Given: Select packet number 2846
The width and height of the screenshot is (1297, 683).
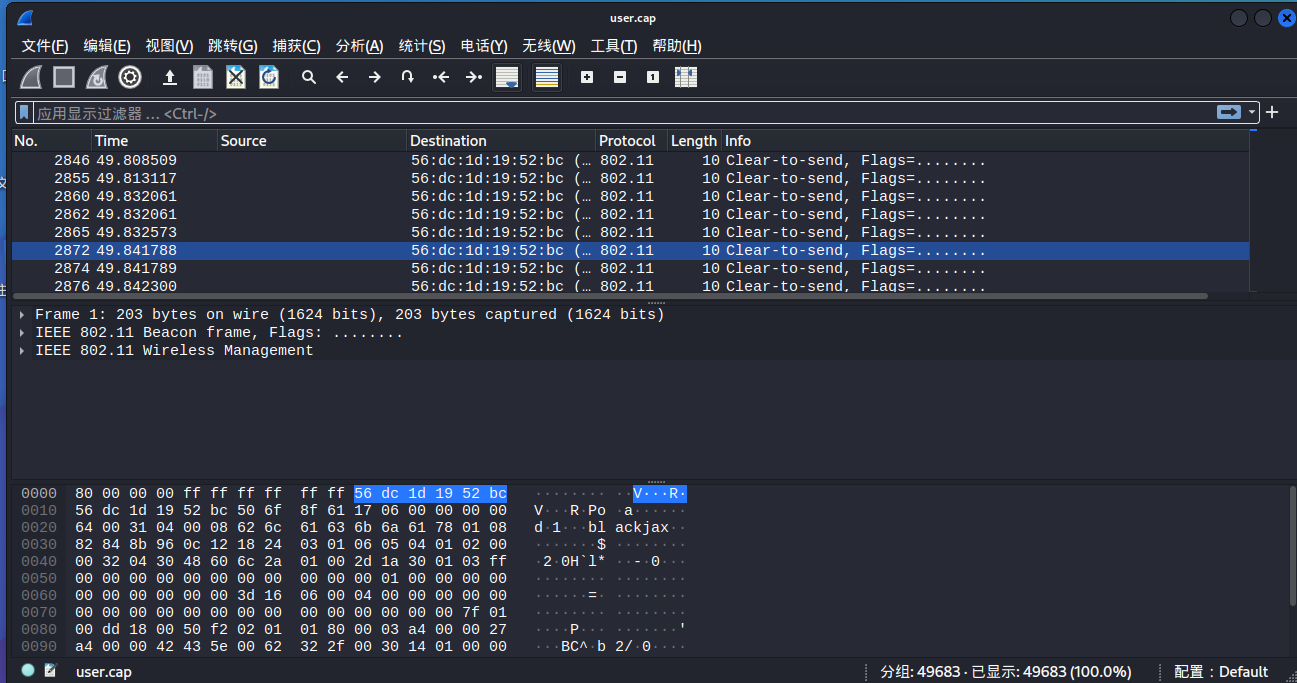Looking at the screenshot, I should tap(630, 160).
